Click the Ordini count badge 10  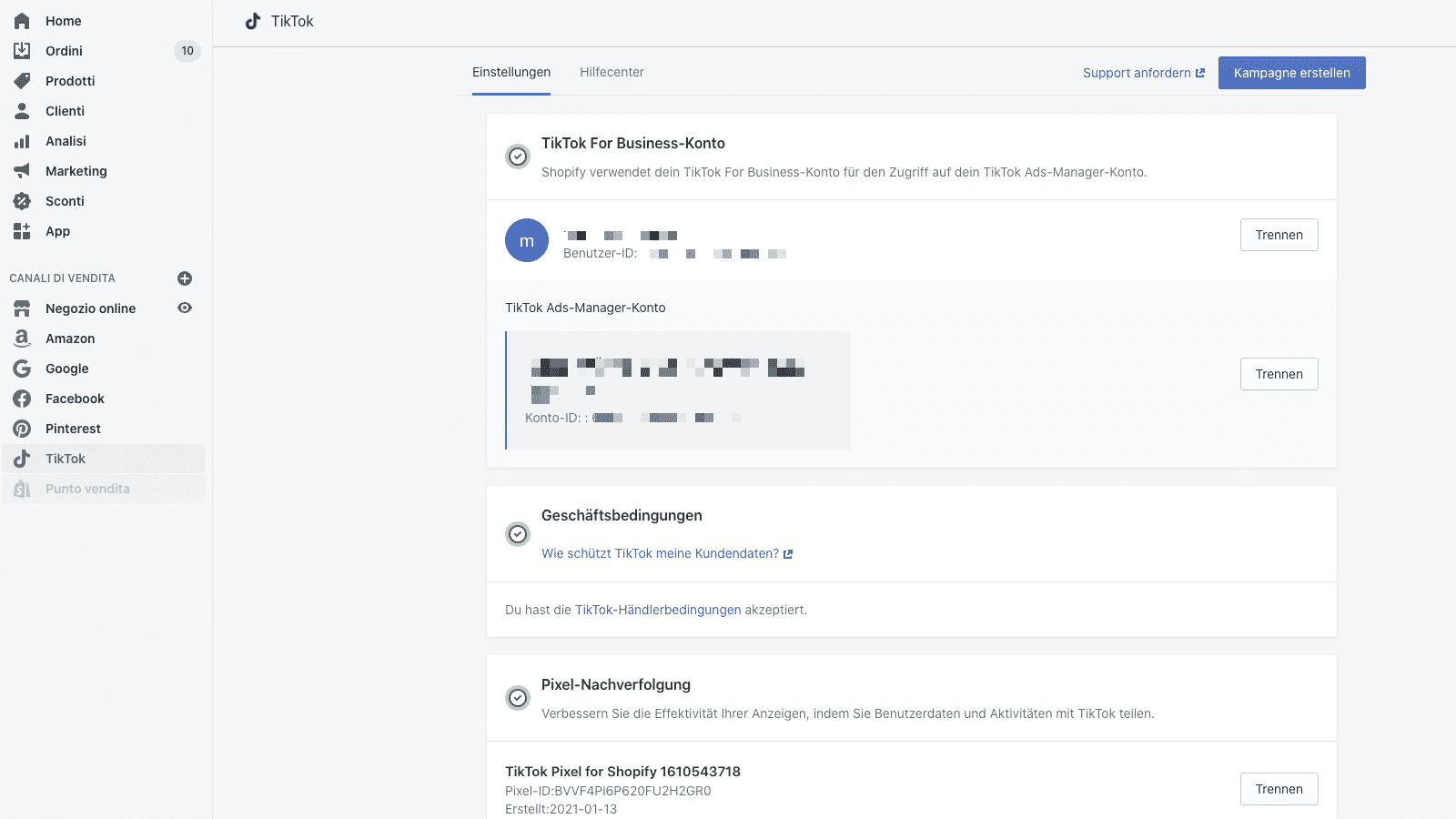(x=187, y=51)
